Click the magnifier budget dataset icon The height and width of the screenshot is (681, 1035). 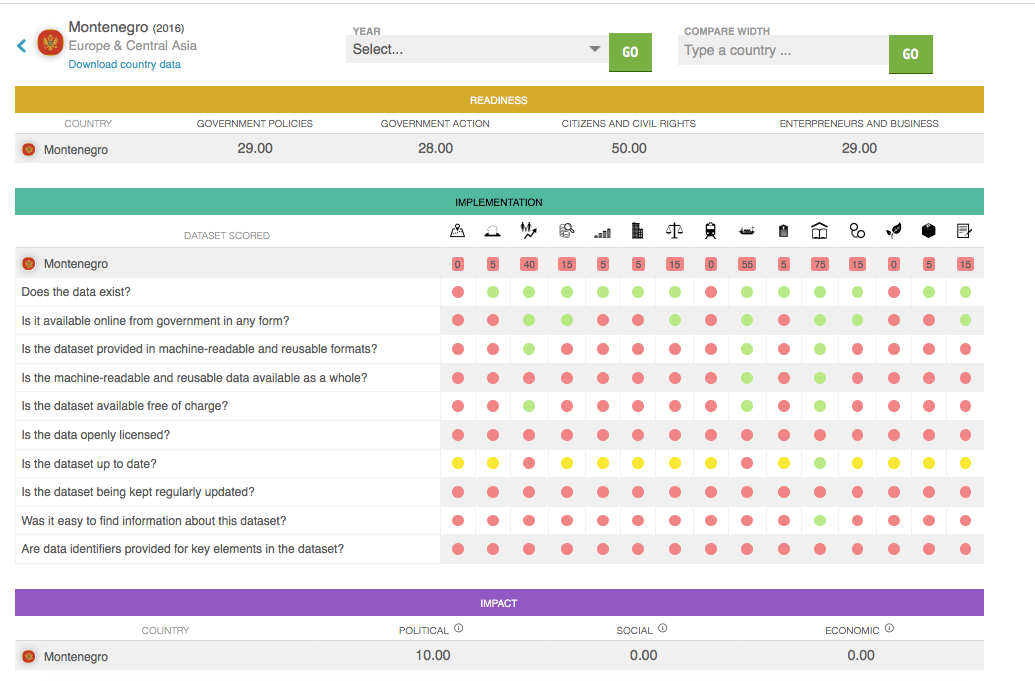point(566,231)
